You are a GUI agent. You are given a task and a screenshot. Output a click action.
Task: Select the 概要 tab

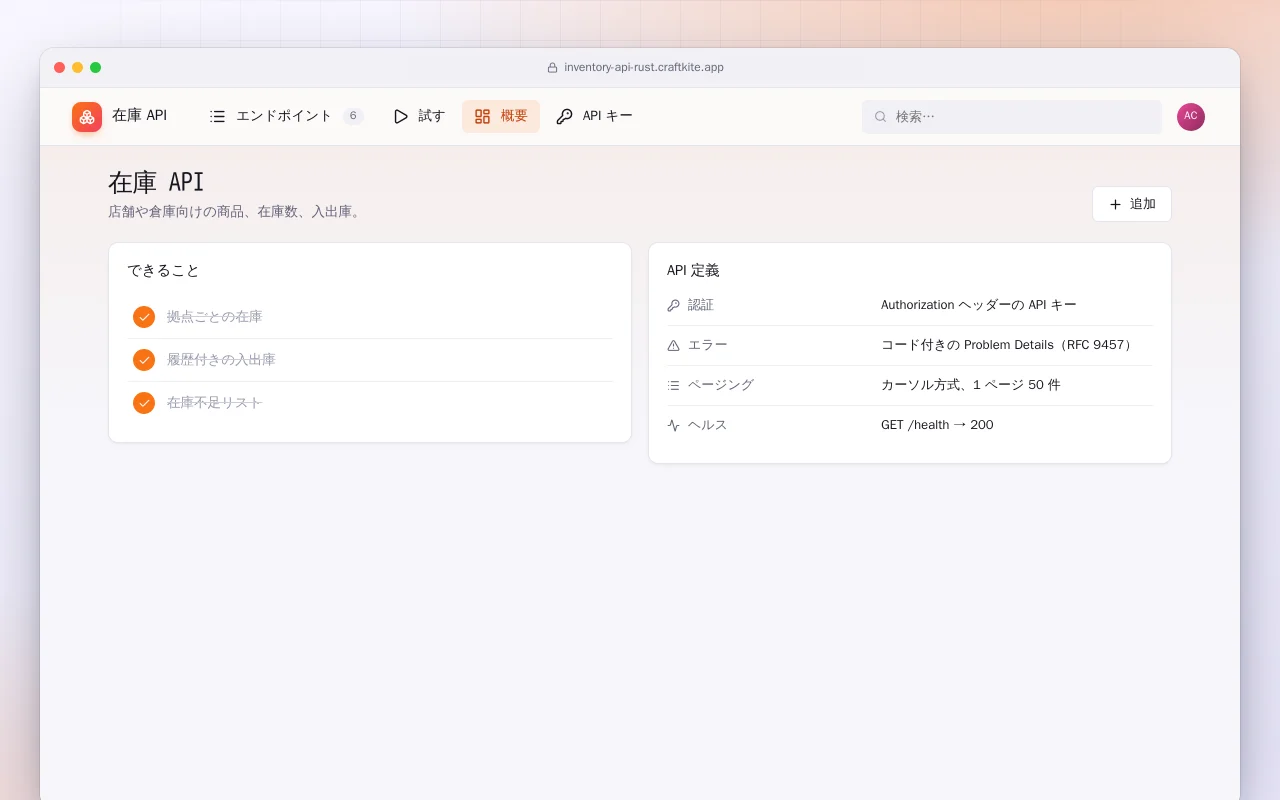pos(501,116)
